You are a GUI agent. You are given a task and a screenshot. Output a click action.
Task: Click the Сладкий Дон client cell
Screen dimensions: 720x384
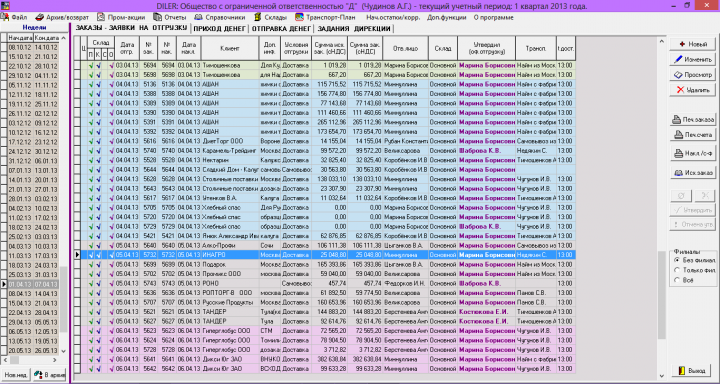point(230,169)
